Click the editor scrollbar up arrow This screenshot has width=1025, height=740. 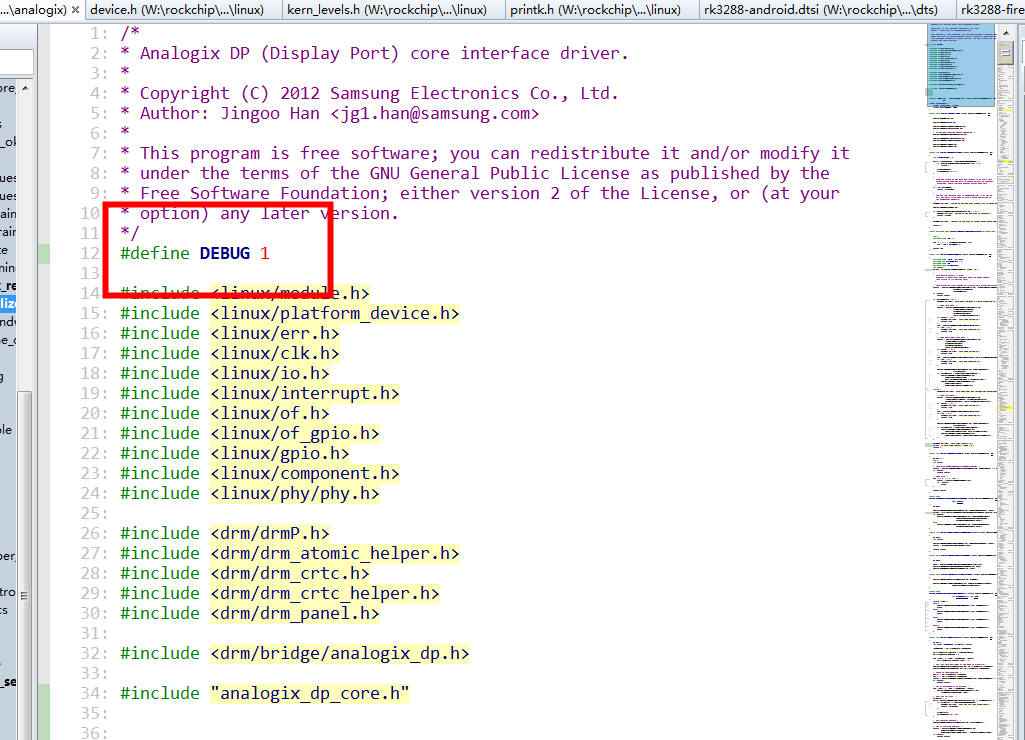tap(1006, 33)
